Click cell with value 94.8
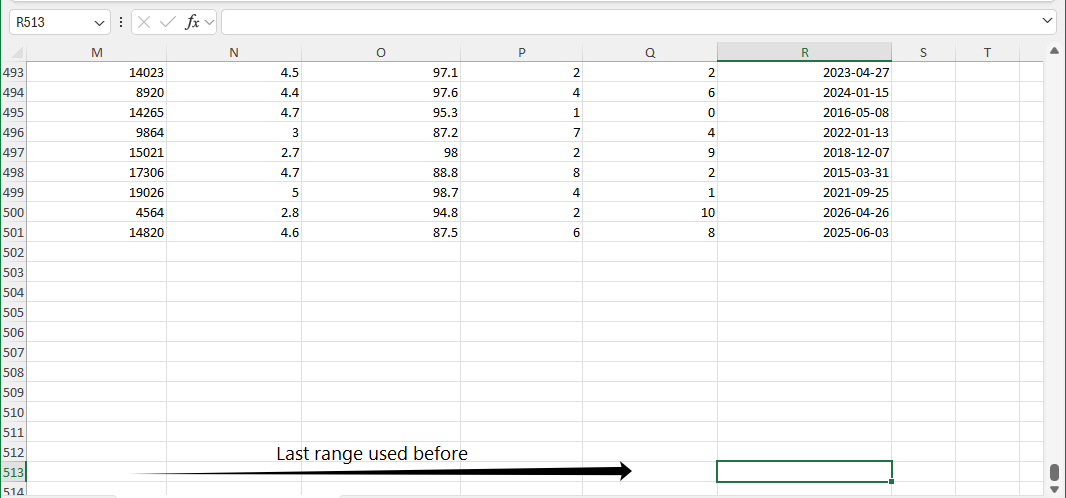Viewport: 1066px width, 498px height. (x=381, y=213)
